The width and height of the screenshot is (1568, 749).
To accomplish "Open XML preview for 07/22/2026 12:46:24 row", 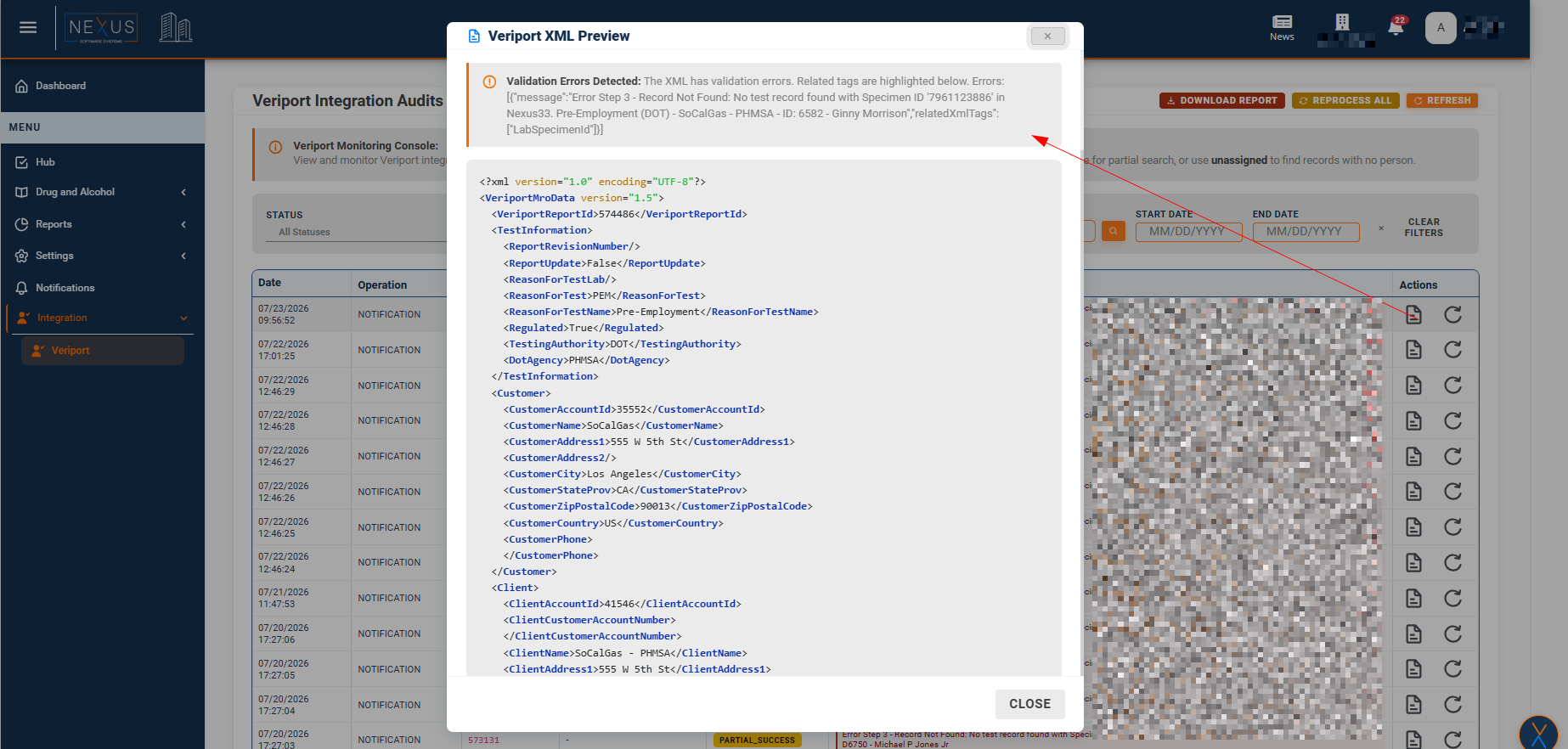I will click(x=1413, y=563).
